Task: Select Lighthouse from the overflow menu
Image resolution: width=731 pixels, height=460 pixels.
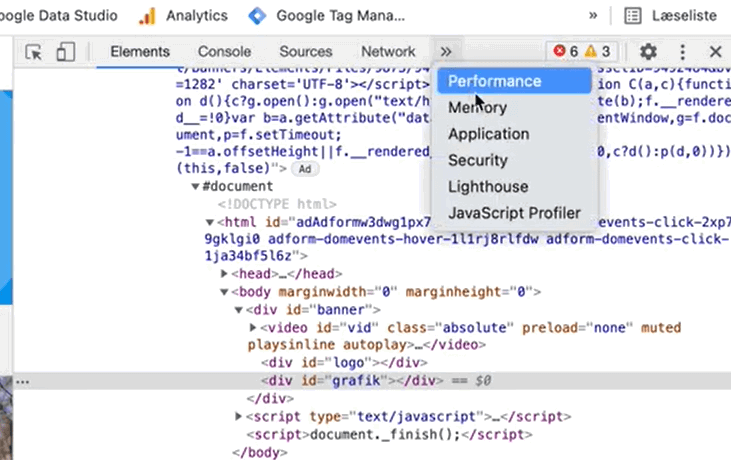Action: [514, 187]
